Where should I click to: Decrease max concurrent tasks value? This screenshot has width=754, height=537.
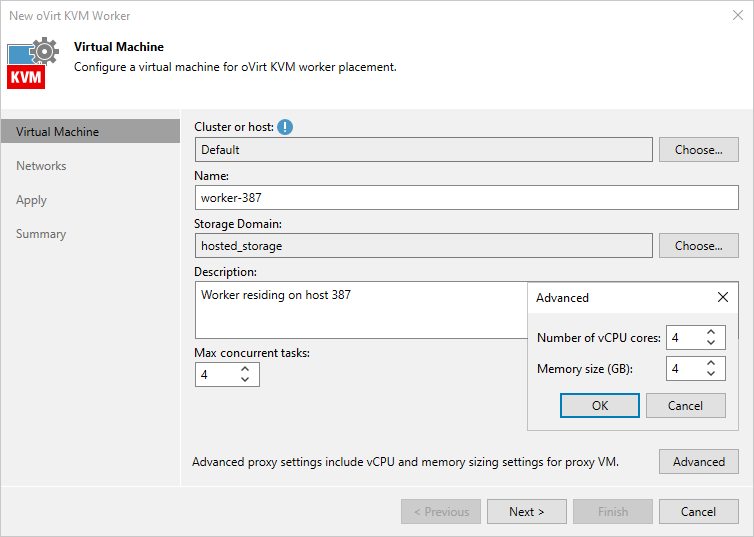coord(245,379)
